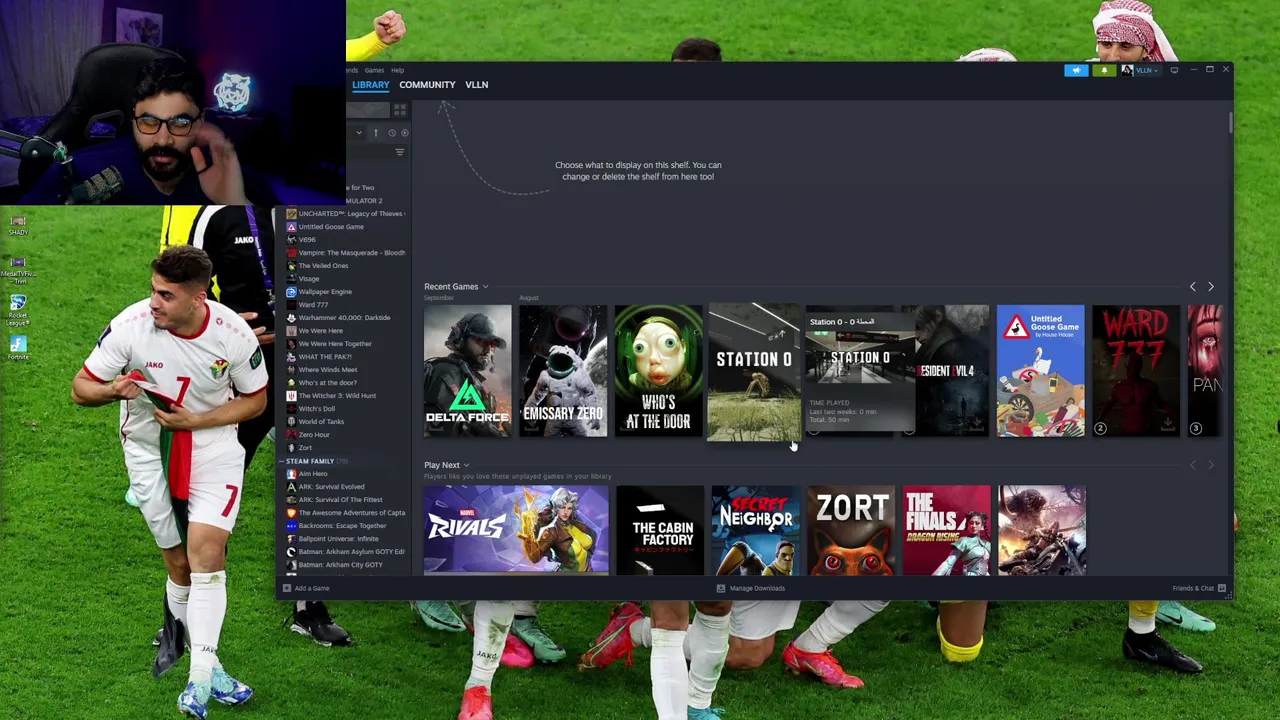Image resolution: width=1280 pixels, height=720 pixels.
Task: Expand the library category dropdown chevron
Action: [359, 132]
